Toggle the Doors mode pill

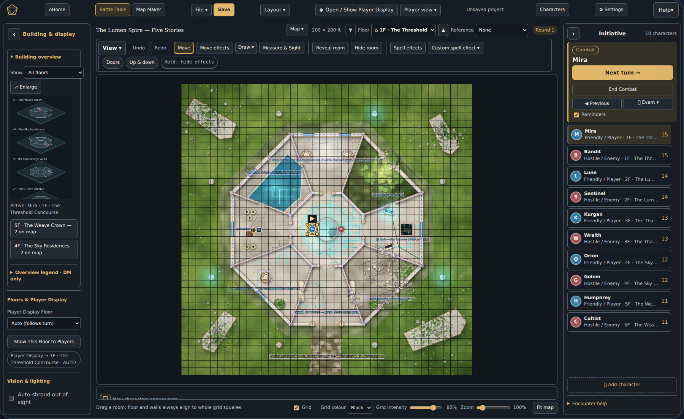tap(113, 62)
